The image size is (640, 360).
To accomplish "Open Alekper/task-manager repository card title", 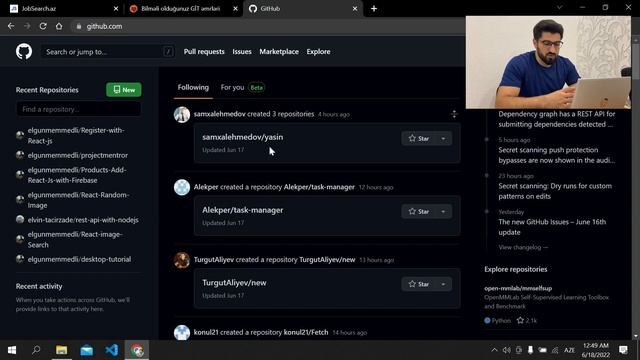I will [x=242, y=210].
